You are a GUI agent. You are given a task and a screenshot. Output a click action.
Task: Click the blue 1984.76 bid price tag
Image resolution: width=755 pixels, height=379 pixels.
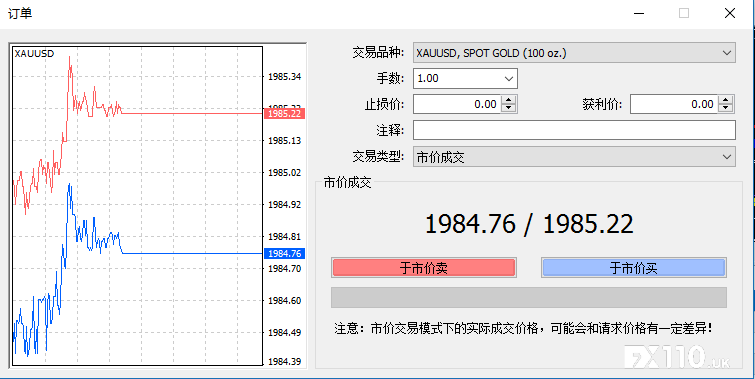click(x=284, y=253)
